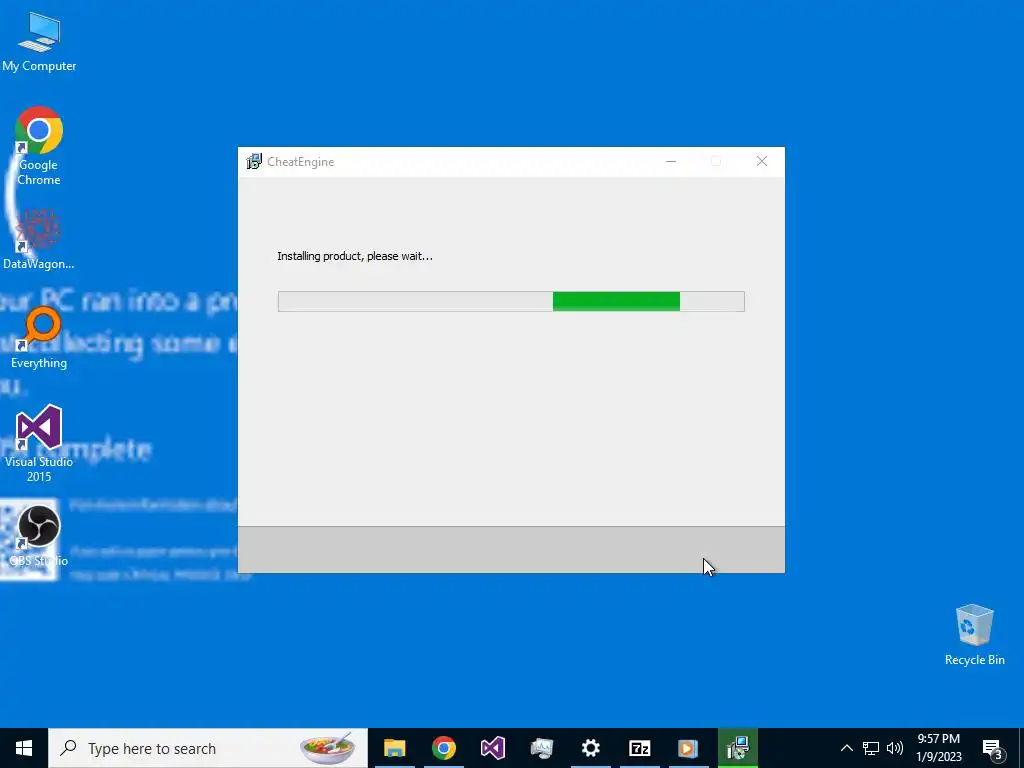Open the DataWagon desktop shortcut

point(39,240)
